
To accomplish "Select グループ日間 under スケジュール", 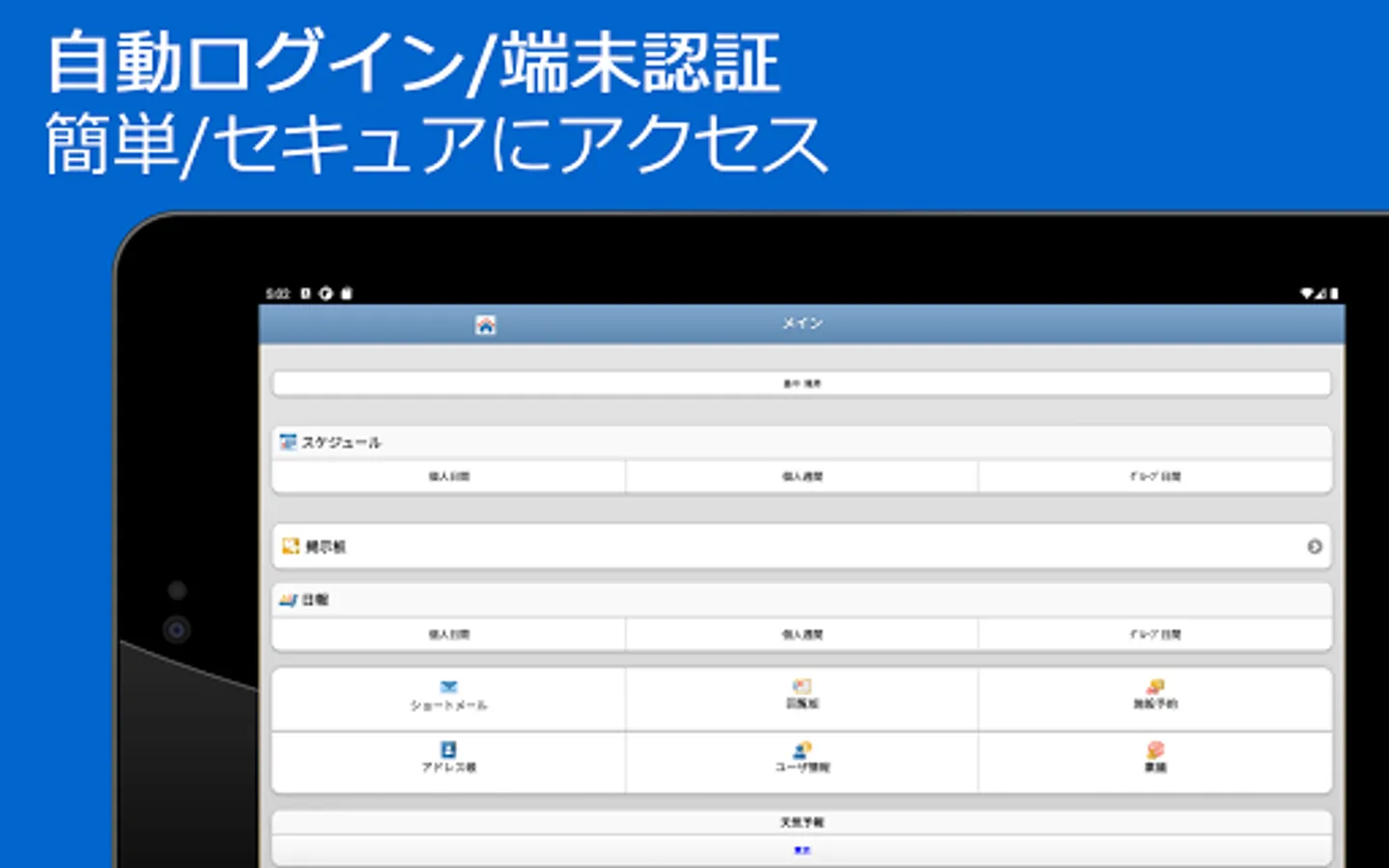I will point(1156,476).
